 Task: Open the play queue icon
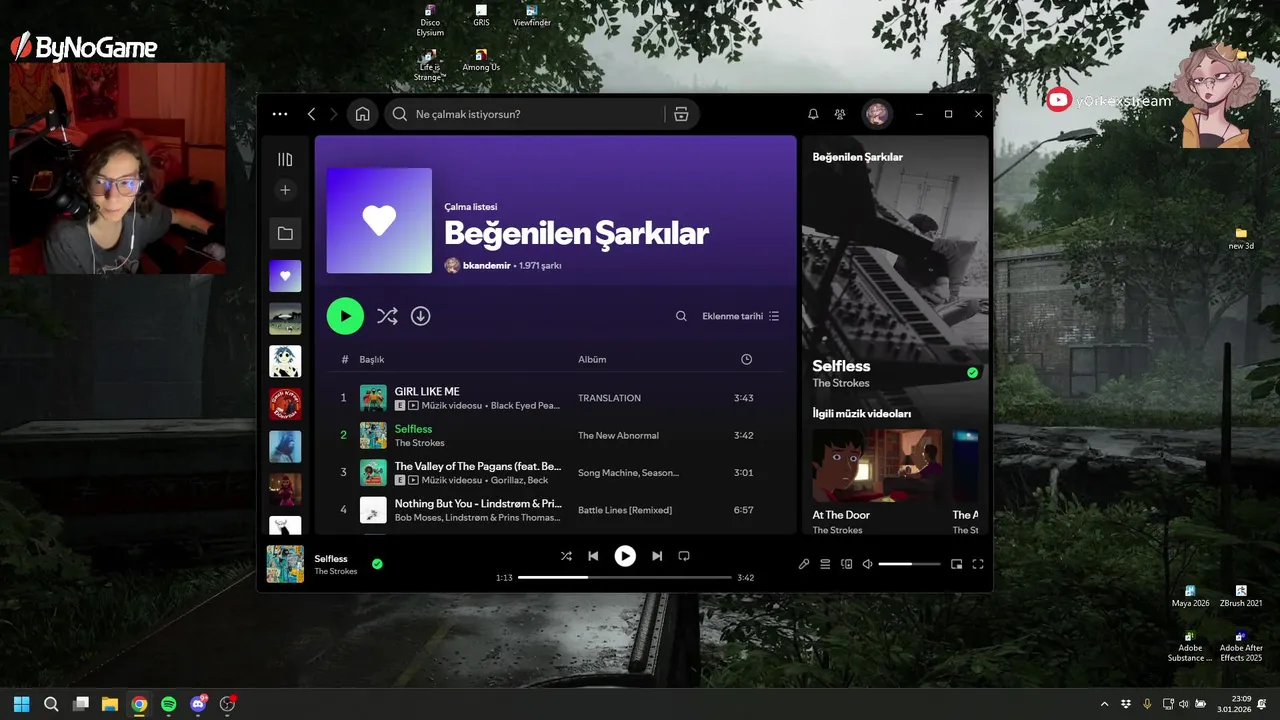pos(825,564)
